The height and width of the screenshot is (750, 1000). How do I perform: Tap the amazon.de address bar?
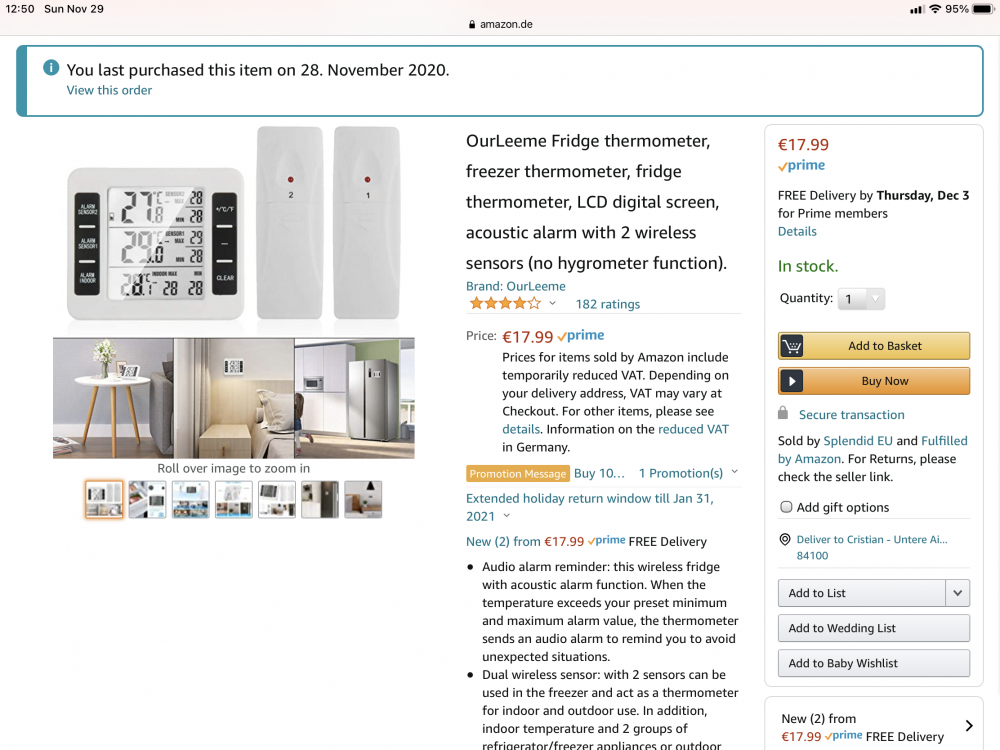pos(500,25)
